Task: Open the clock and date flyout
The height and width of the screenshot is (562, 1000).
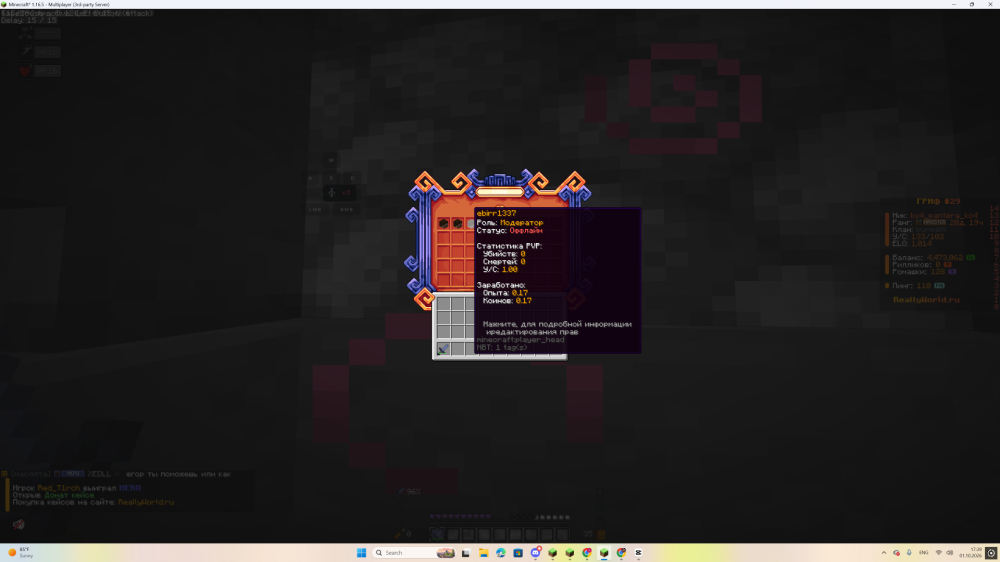Action: [973, 552]
